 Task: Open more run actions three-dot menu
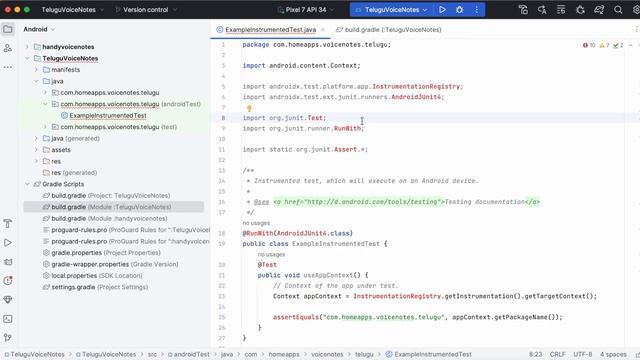476,9
